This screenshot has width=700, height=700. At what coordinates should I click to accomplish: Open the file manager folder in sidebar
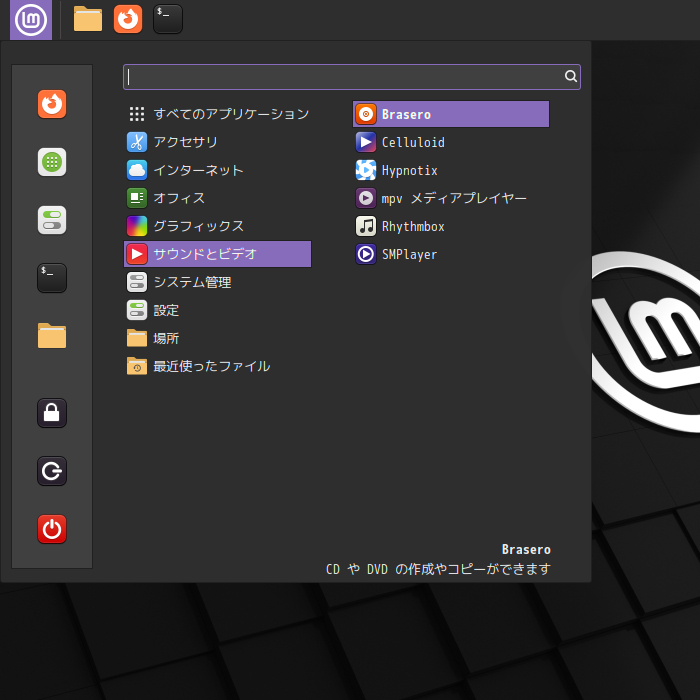click(52, 336)
